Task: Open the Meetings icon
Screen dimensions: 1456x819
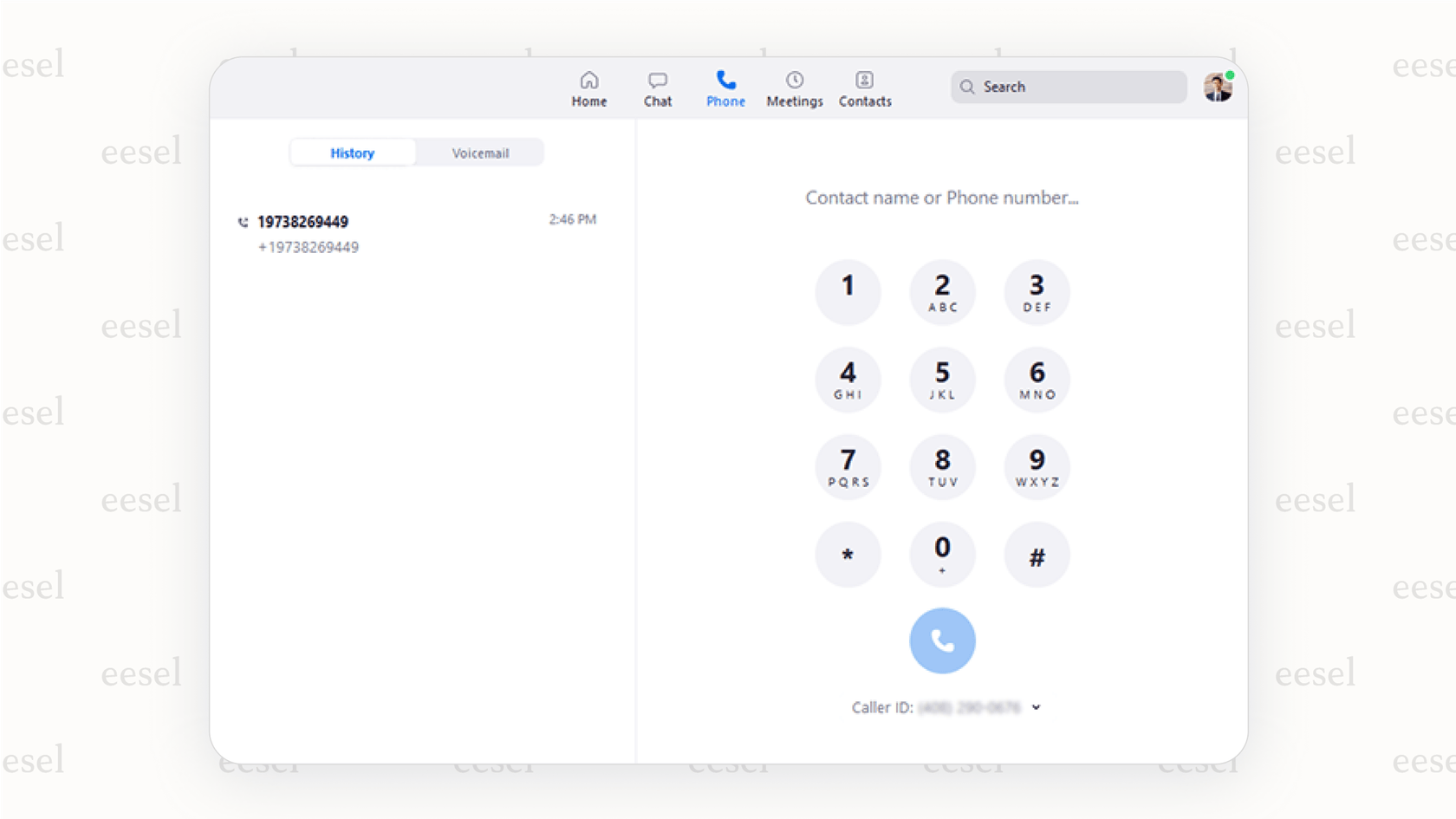Action: tap(794, 80)
